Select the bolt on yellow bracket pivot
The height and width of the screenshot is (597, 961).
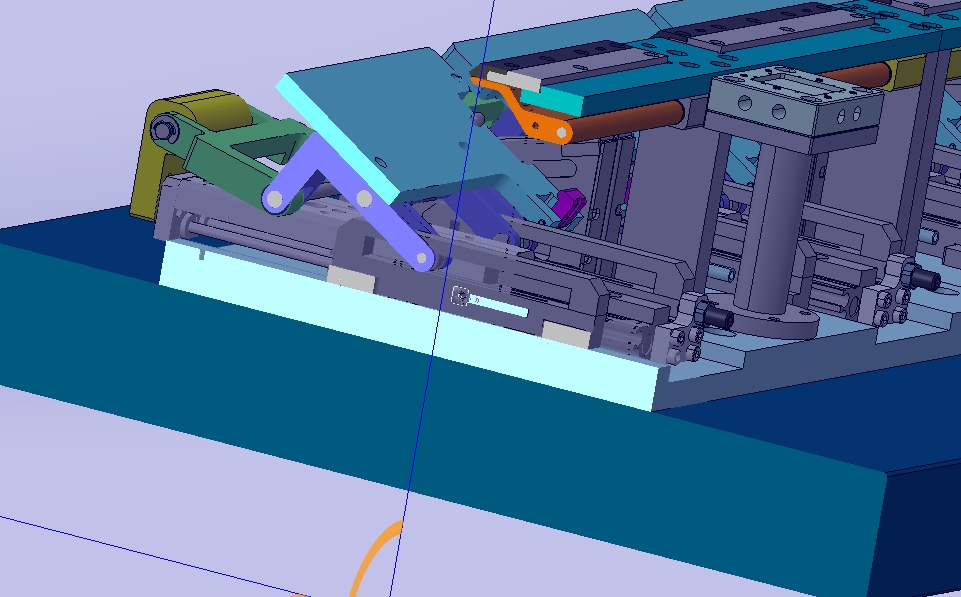coord(164,130)
